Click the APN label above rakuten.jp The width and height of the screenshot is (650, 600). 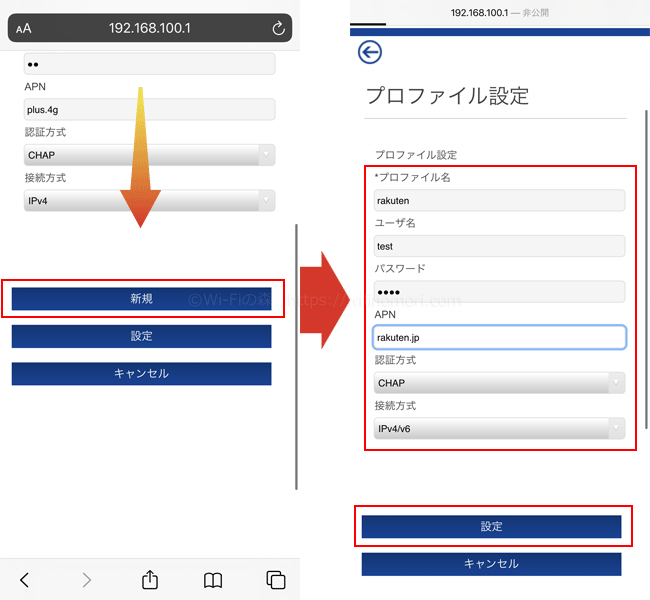[385, 314]
